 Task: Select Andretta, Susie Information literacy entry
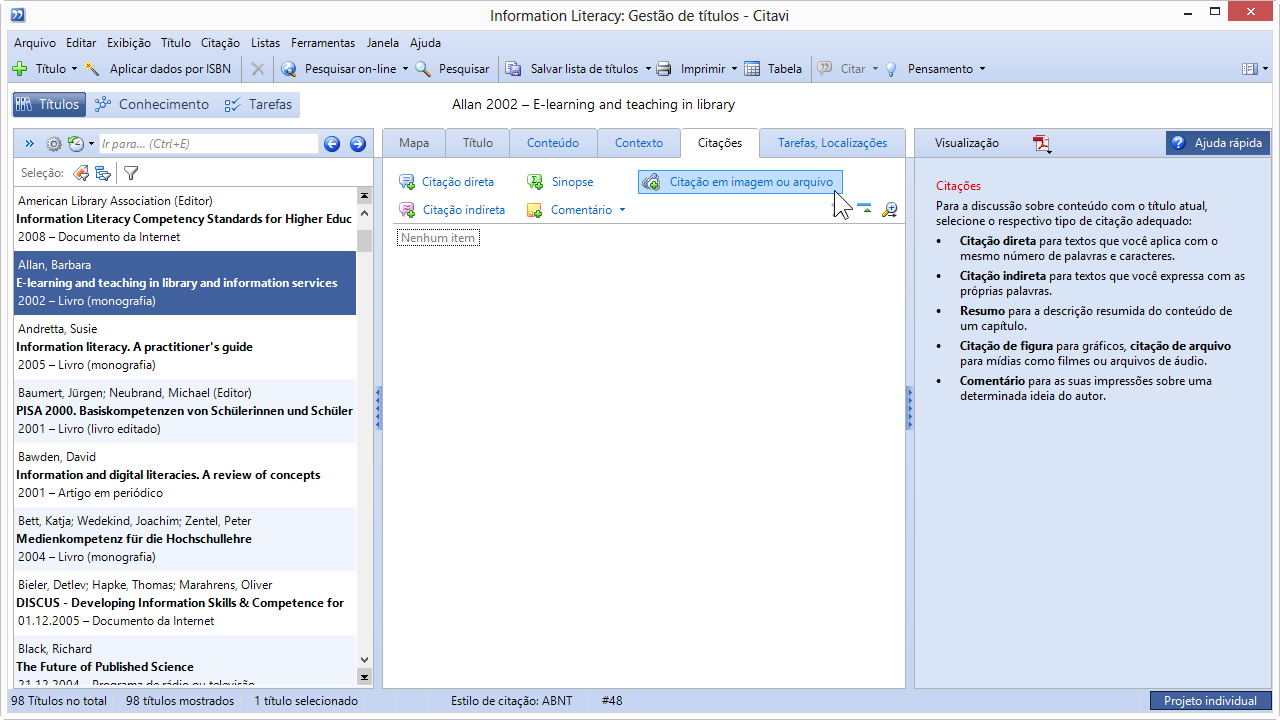[185, 347]
